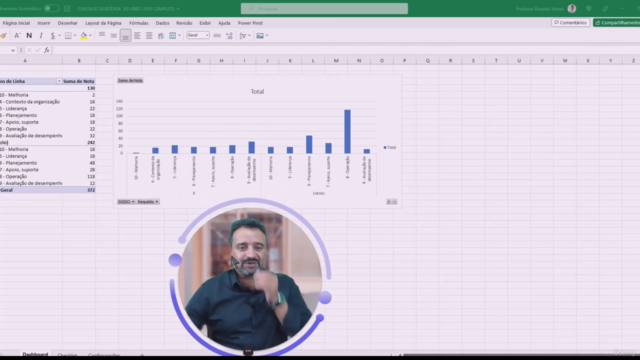
Task: Open the Layout da Página tab
Action: pos(103,23)
